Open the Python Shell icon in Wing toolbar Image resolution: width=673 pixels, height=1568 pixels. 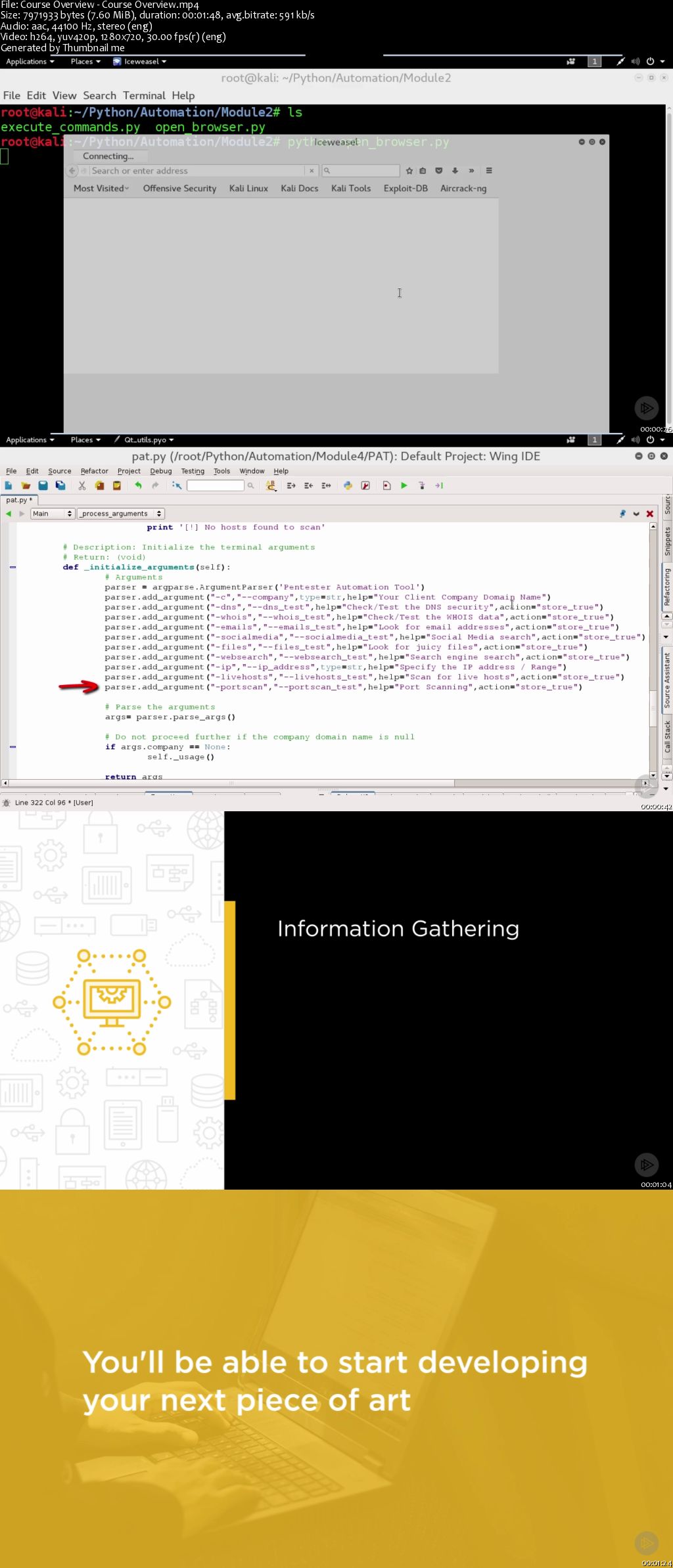click(348, 485)
